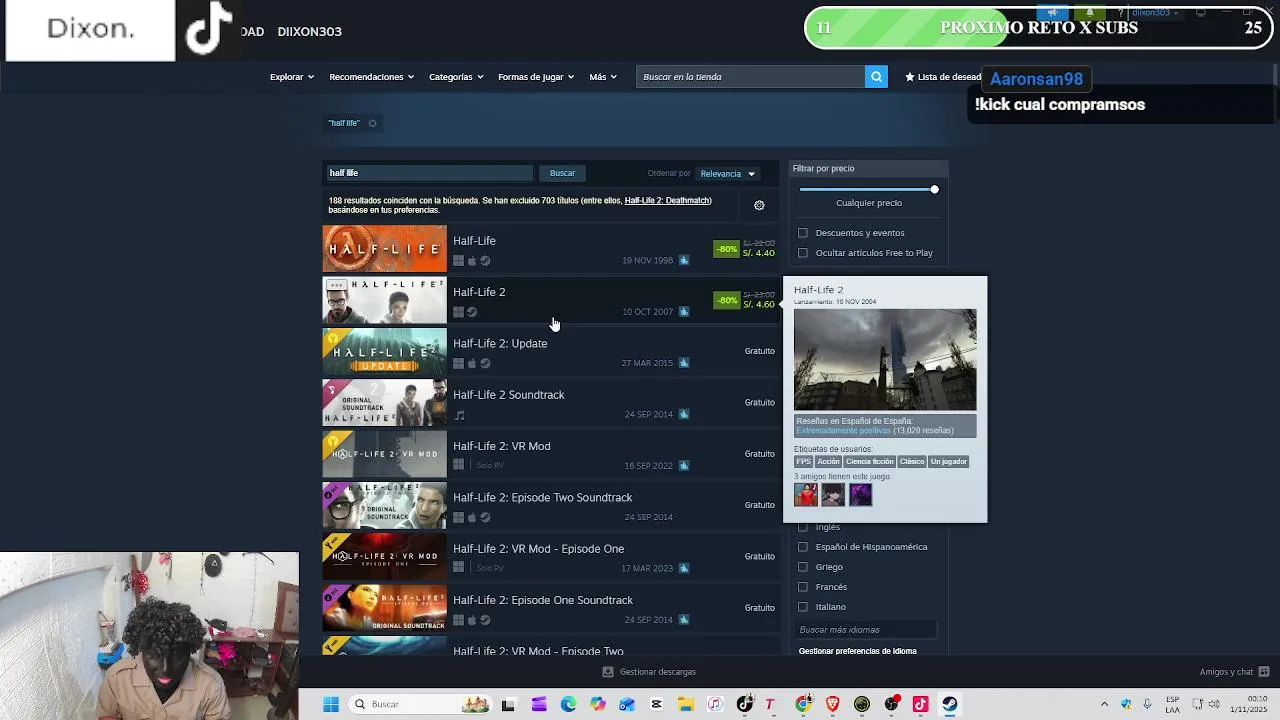
Task: Expand the Formas de Jugar menu
Action: pos(536,77)
